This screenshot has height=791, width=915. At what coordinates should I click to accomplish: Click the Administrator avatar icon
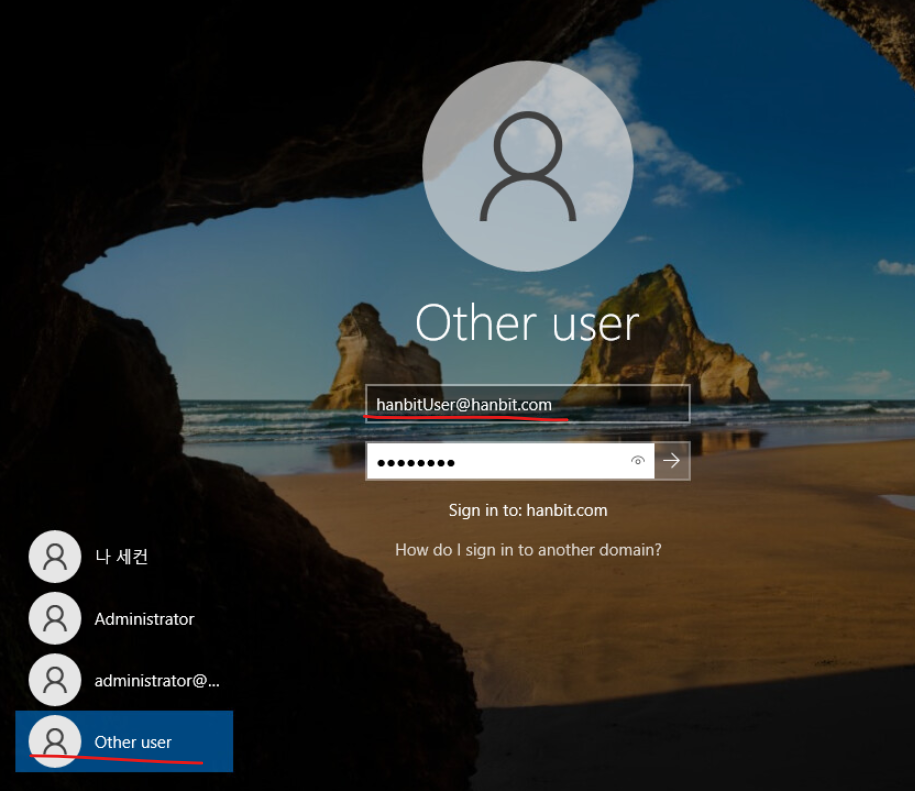pos(55,618)
